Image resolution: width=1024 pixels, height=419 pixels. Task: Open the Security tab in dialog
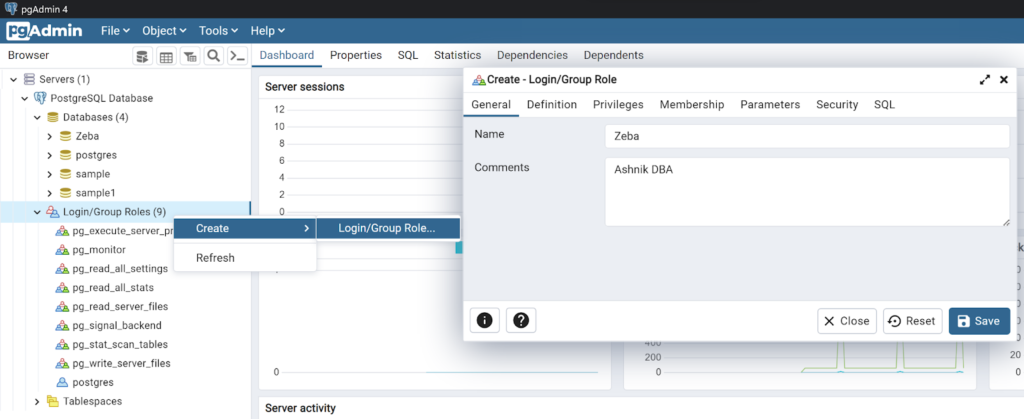tap(837, 104)
